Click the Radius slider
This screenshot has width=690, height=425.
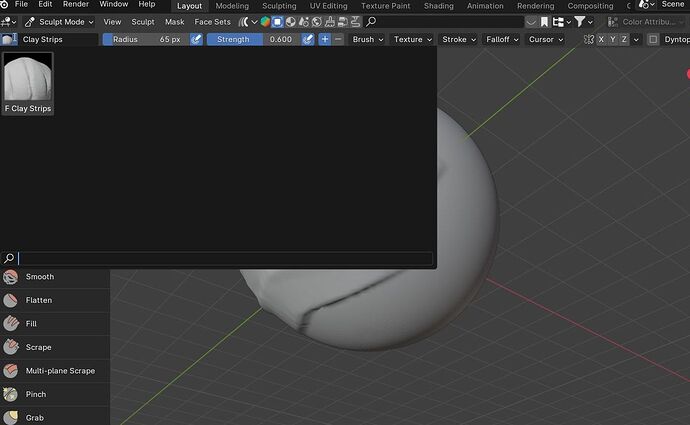click(x=146, y=40)
